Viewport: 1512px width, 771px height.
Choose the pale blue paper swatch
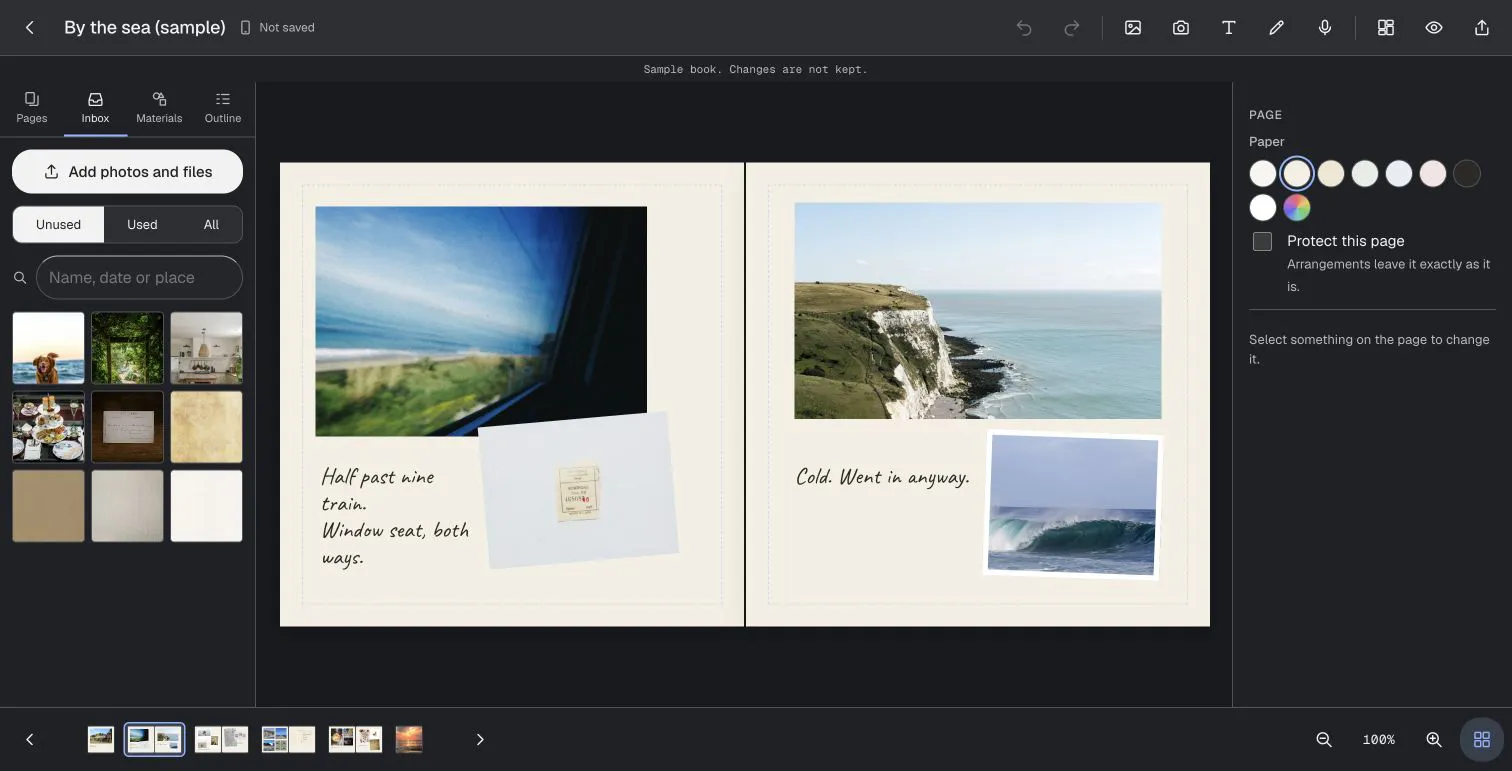(1399, 174)
